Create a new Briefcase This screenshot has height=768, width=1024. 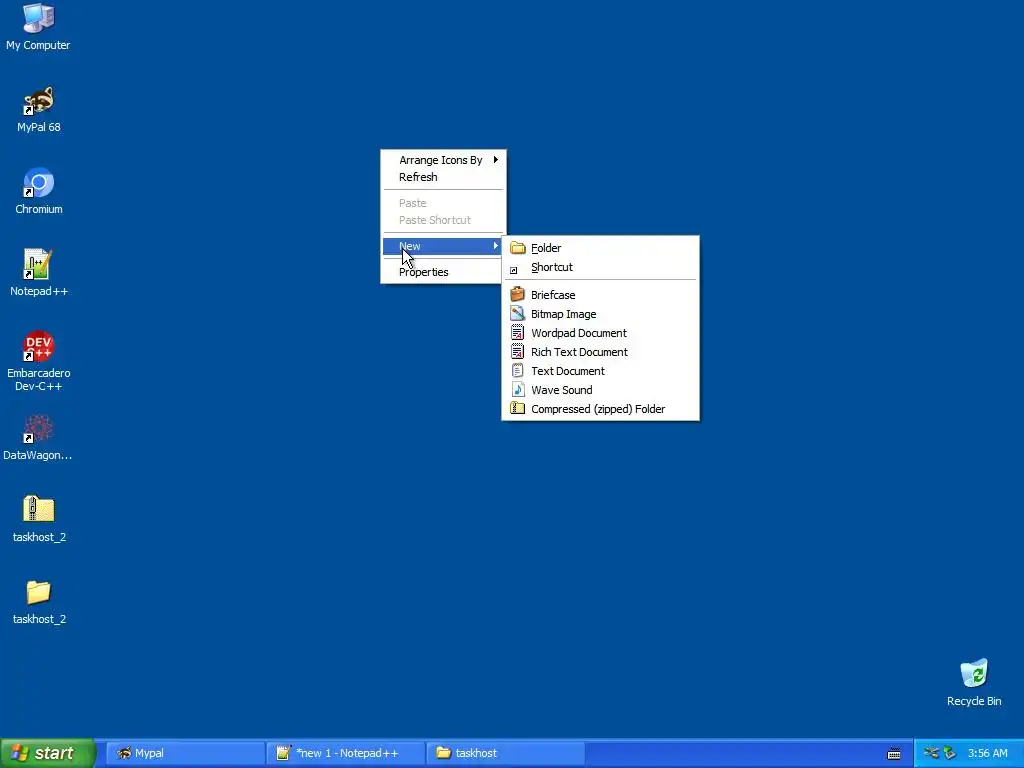[600, 295]
